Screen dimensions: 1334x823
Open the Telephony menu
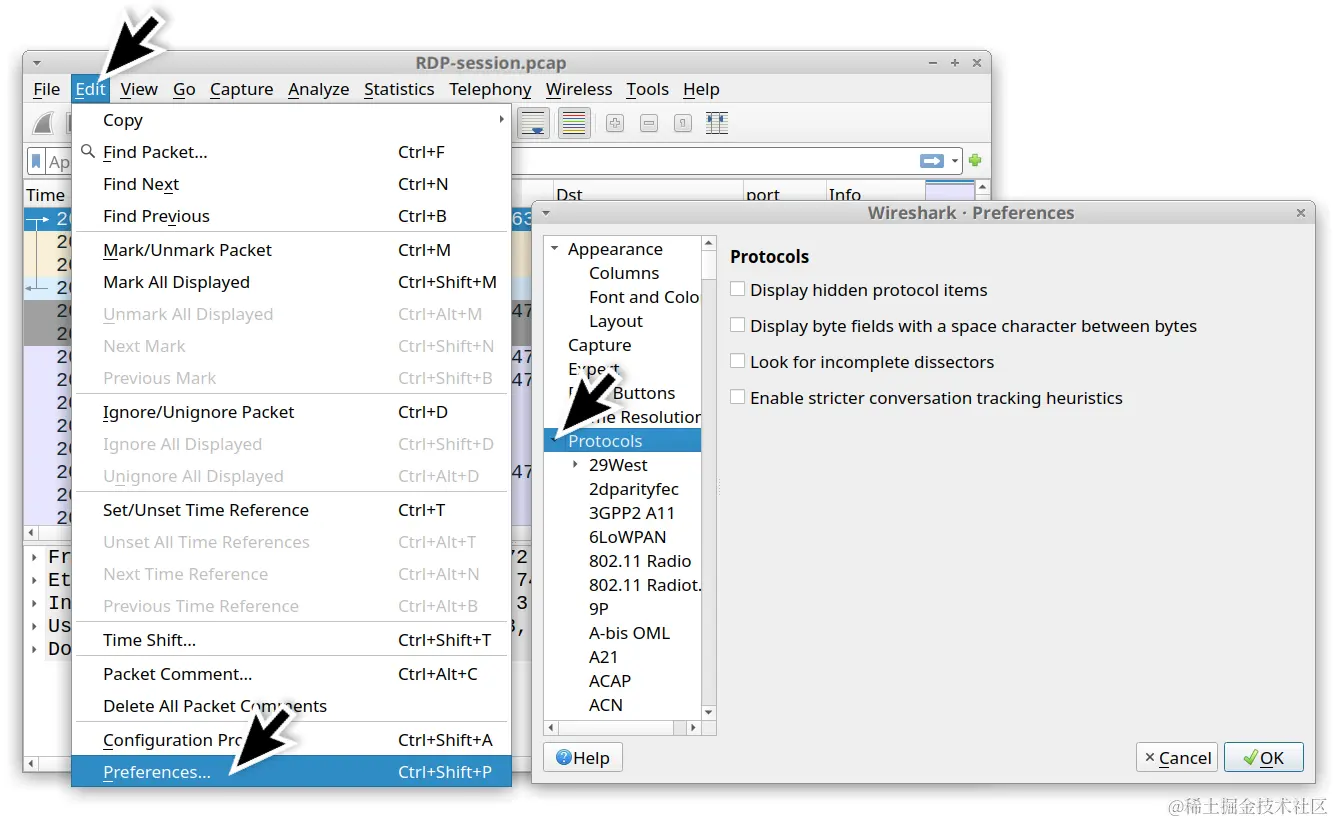490,89
